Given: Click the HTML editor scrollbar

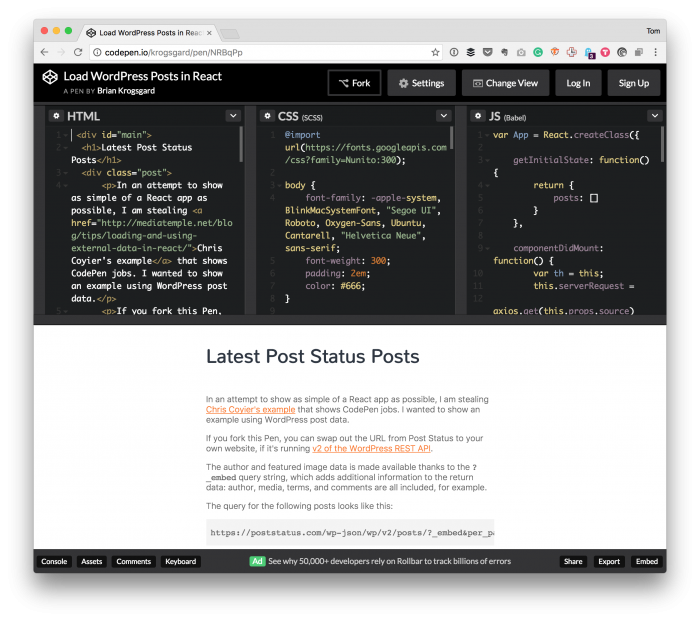Looking at the screenshot, I should tap(242, 144).
